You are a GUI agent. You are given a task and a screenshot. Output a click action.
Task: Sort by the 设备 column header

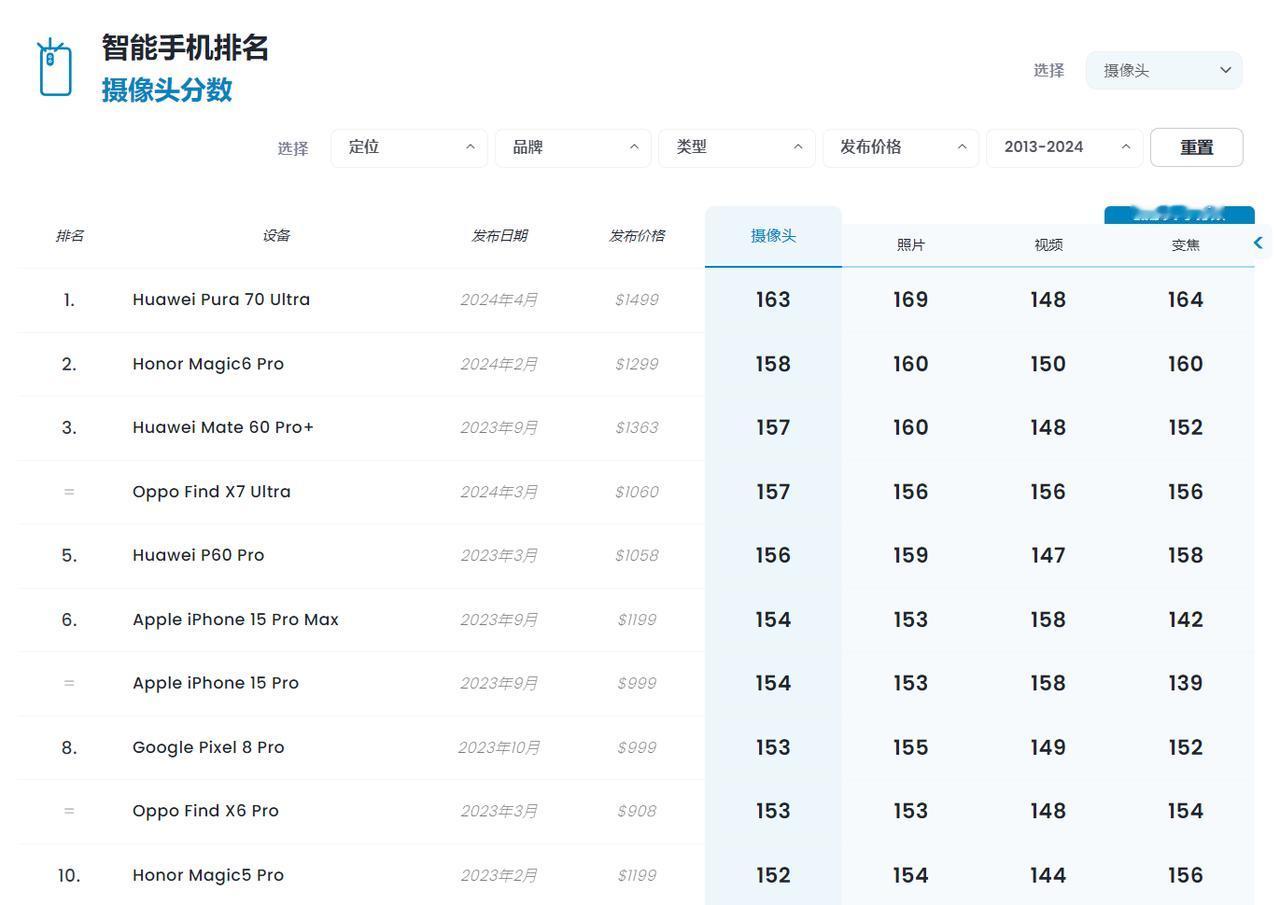click(276, 236)
